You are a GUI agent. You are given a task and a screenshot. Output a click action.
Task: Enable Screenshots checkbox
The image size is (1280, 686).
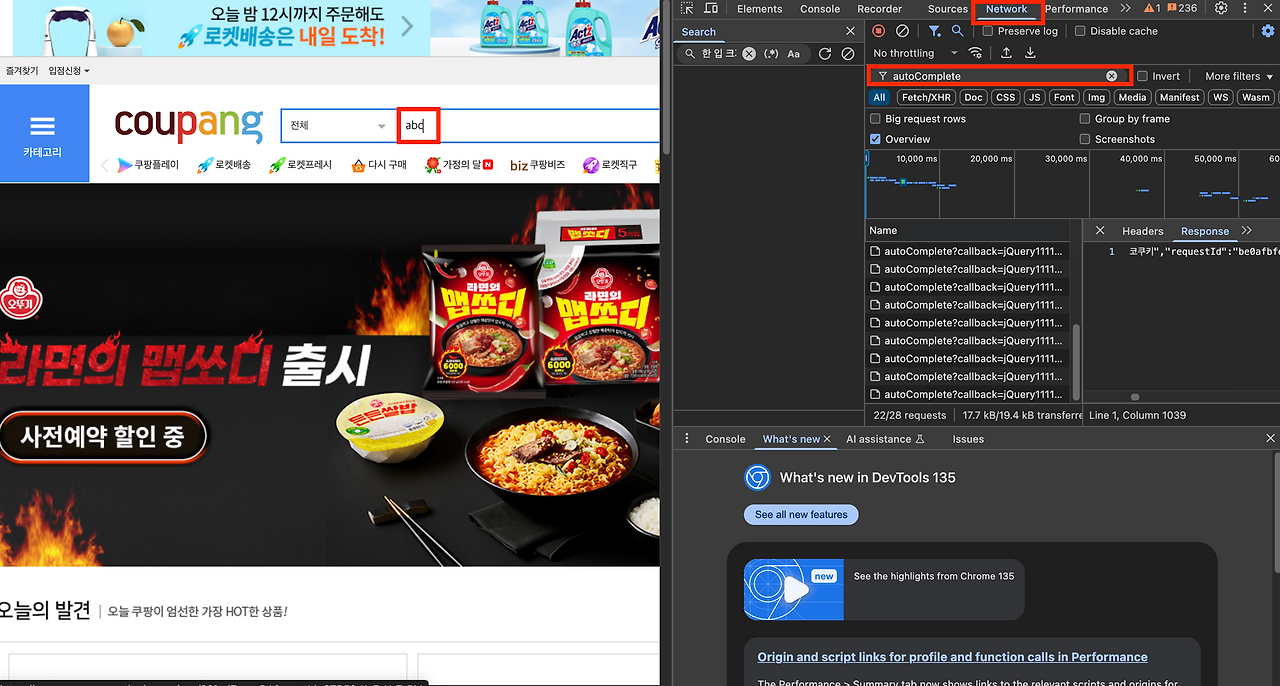tap(1085, 139)
